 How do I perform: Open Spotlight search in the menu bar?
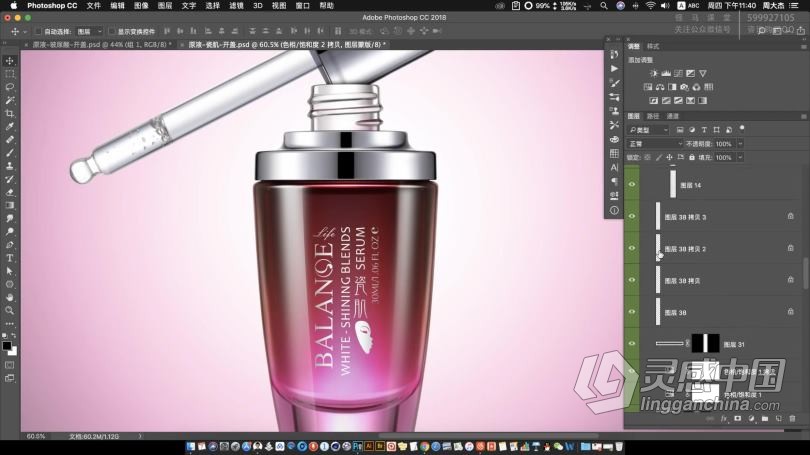click(x=604, y=6)
